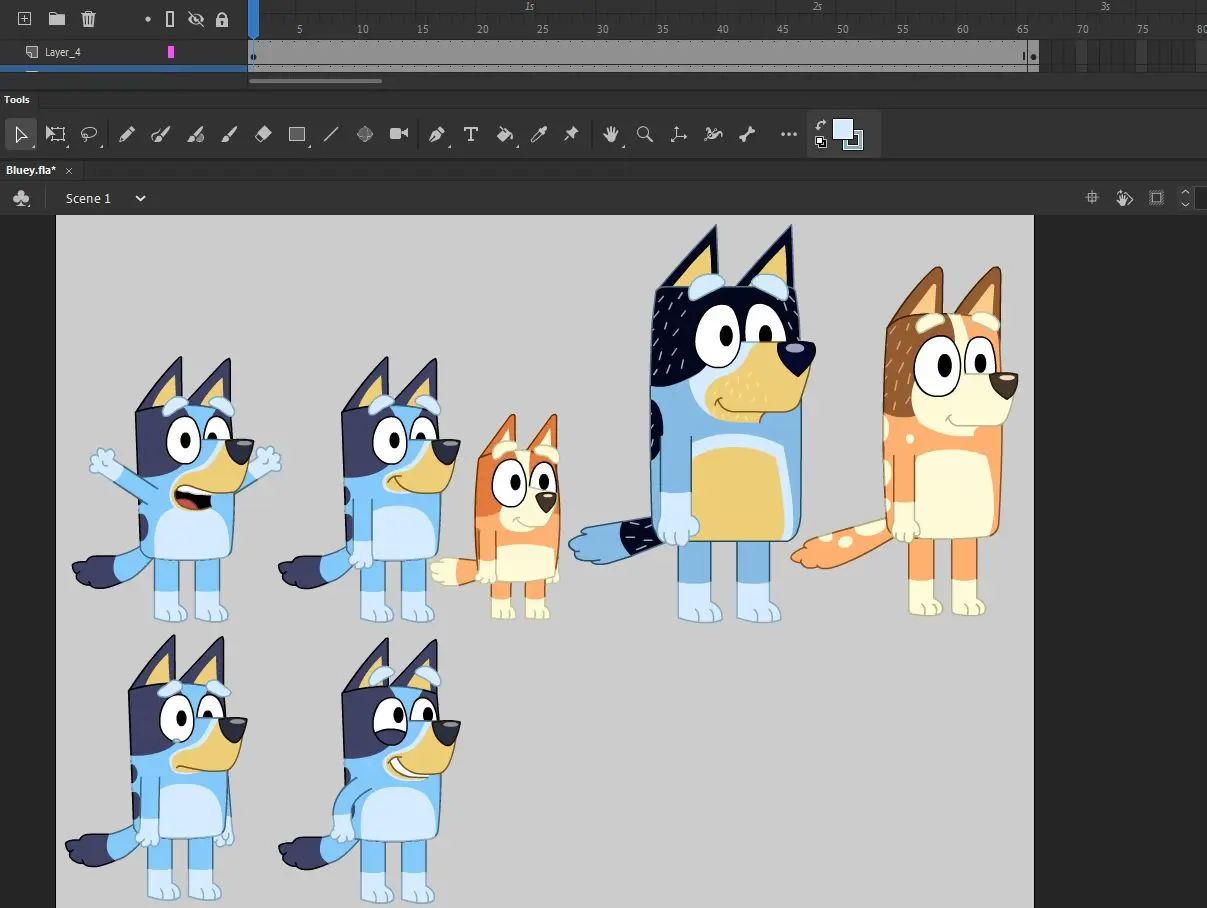The image size is (1207, 908).
Task: Select the Selection arrow tool
Action: click(20, 134)
